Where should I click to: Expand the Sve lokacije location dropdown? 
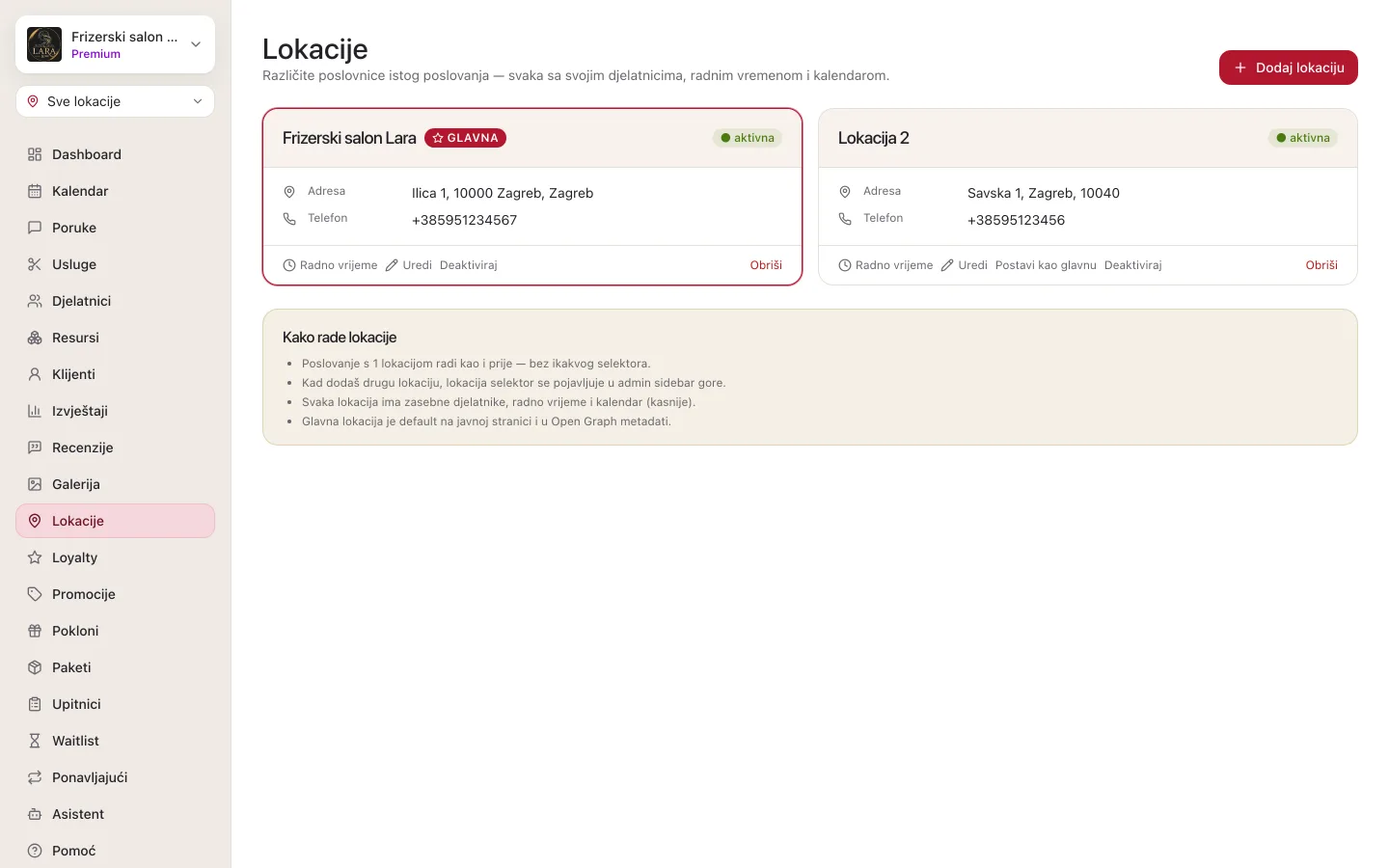click(115, 101)
